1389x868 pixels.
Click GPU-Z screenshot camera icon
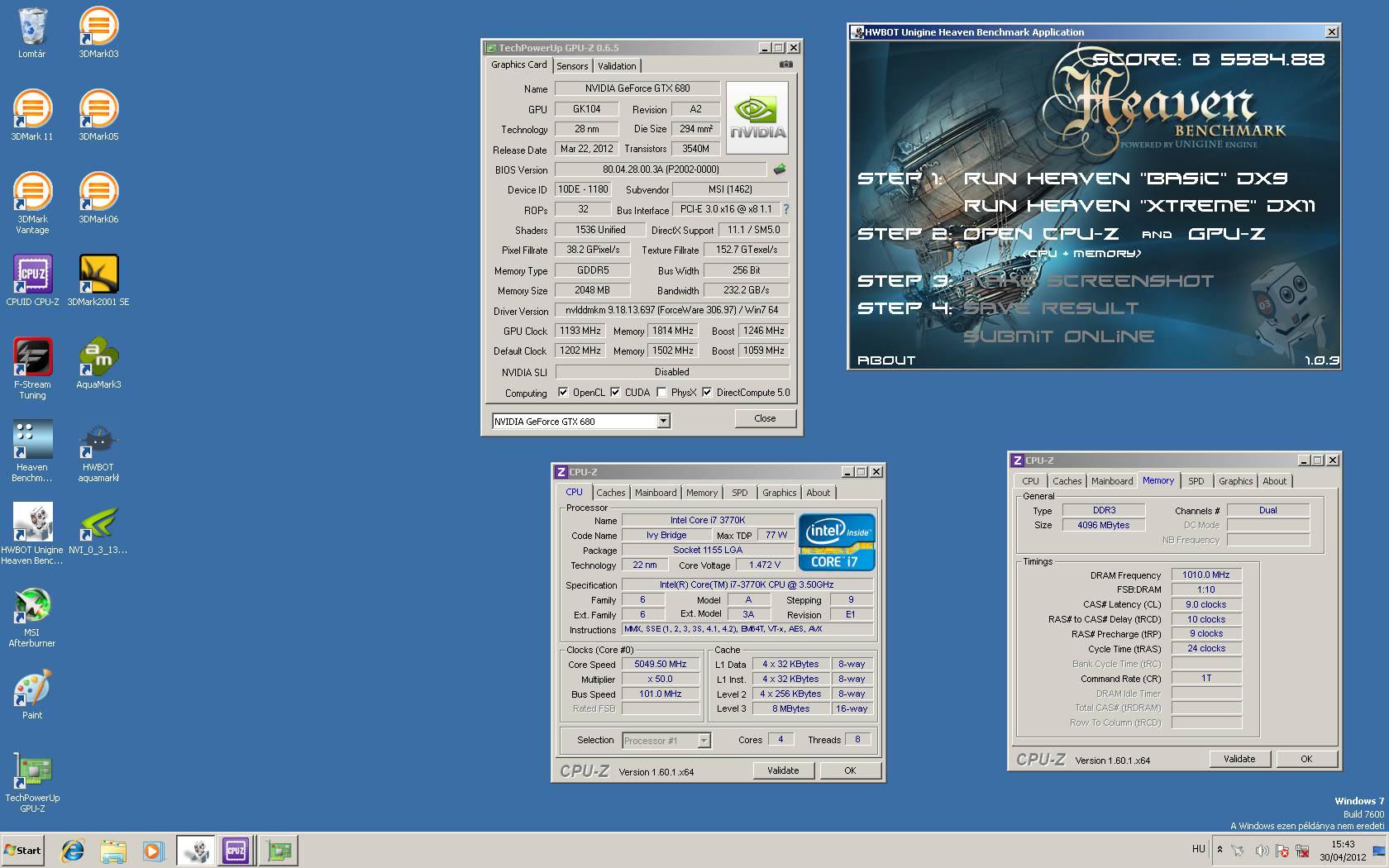[x=785, y=64]
